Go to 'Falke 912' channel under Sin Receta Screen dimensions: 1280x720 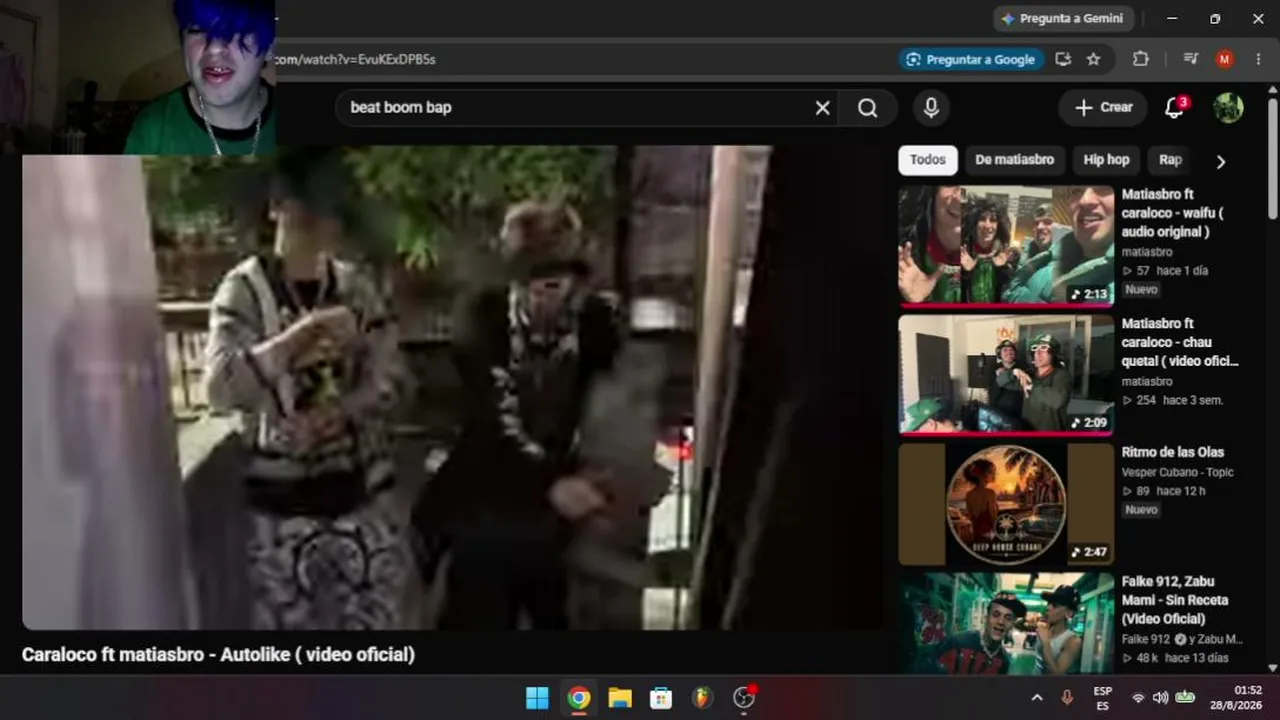point(1145,639)
